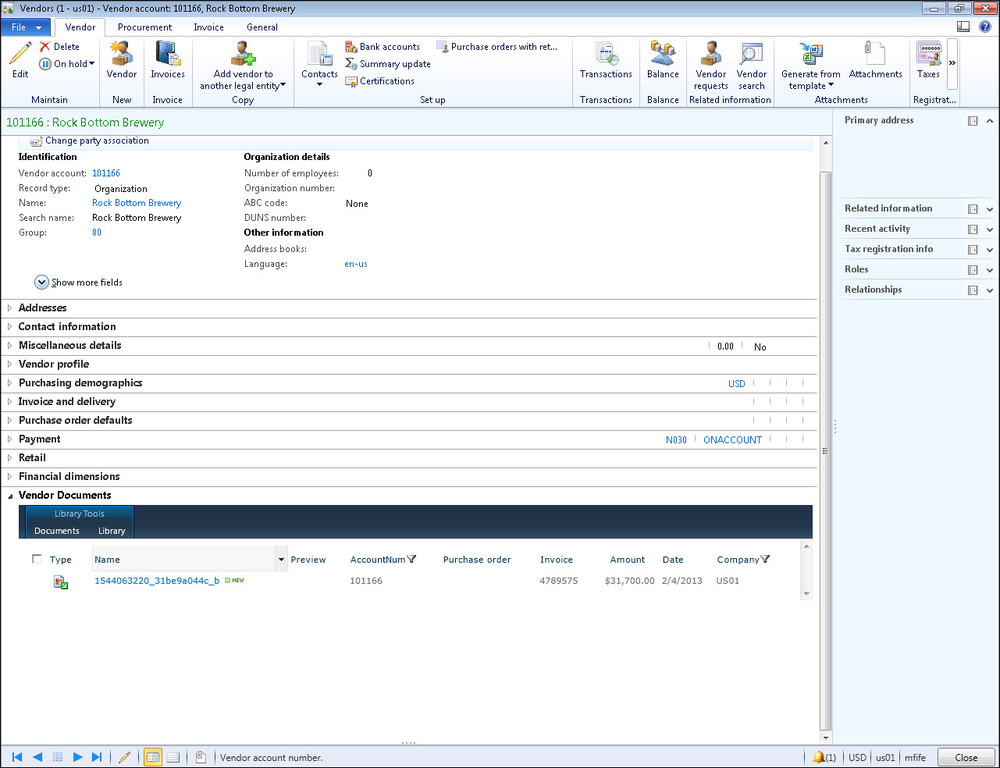
Task: Open vendor group 80 link
Action: pyautogui.click(x=96, y=233)
